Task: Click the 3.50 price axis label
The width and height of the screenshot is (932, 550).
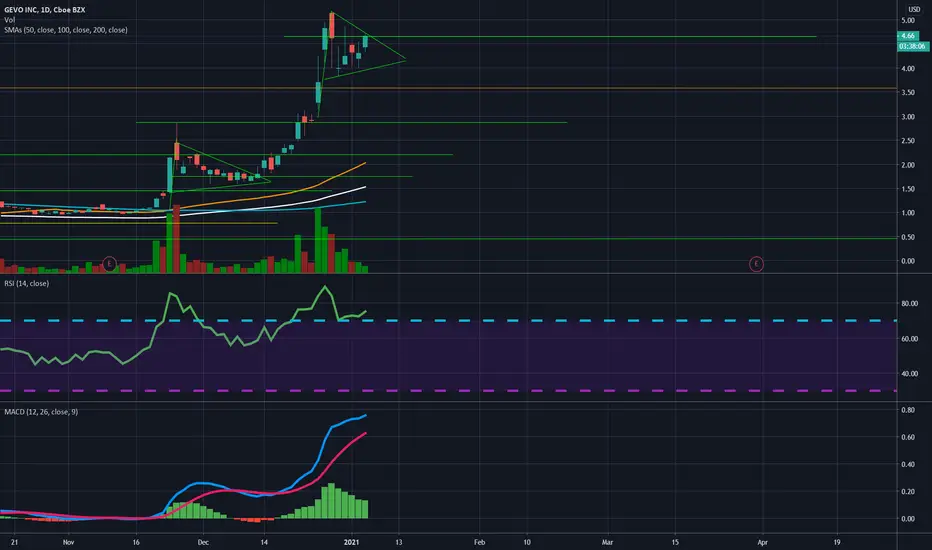Action: [908, 93]
